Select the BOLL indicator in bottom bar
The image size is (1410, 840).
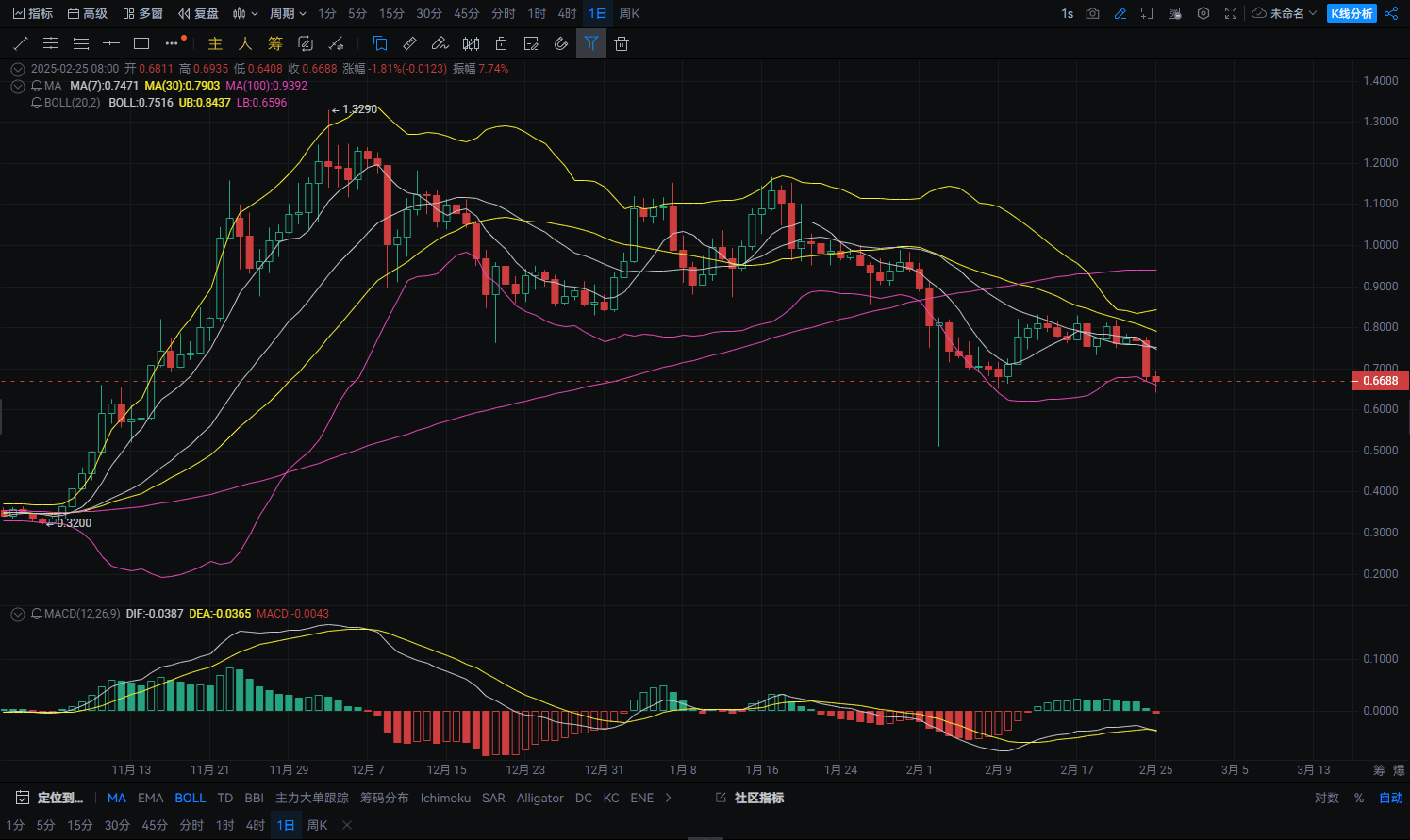coord(191,798)
